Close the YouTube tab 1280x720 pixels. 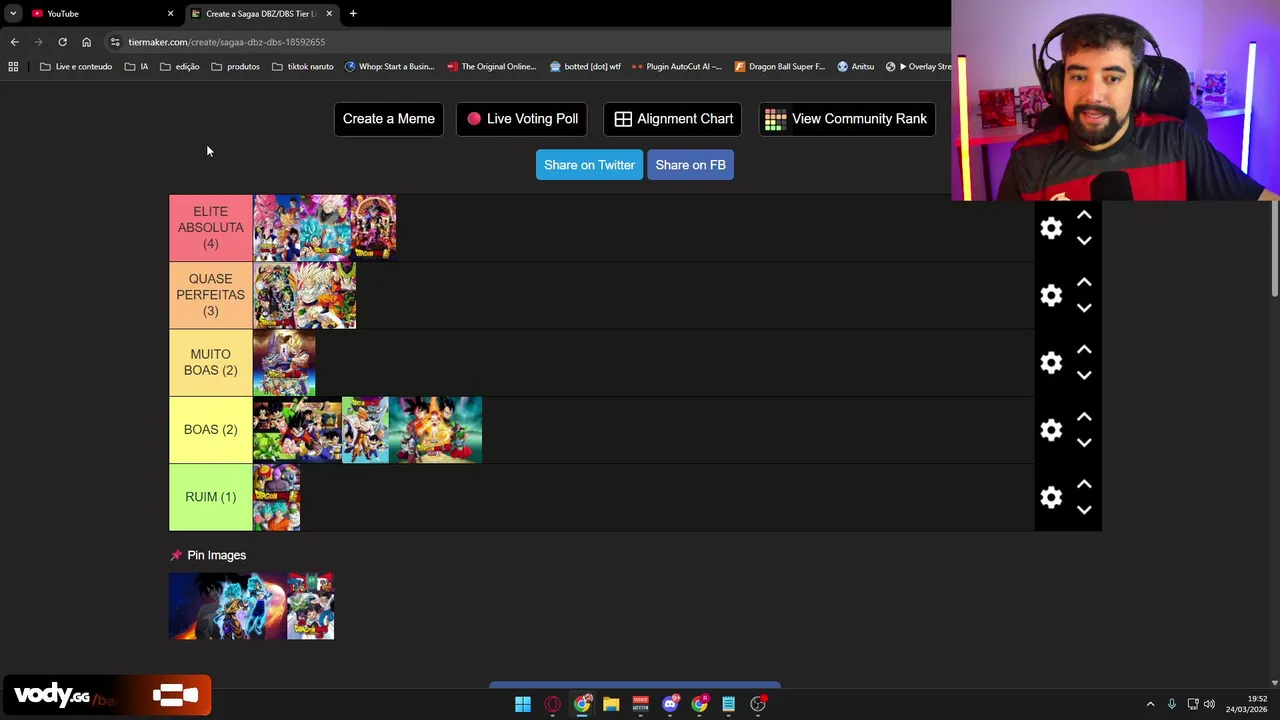coord(170,14)
